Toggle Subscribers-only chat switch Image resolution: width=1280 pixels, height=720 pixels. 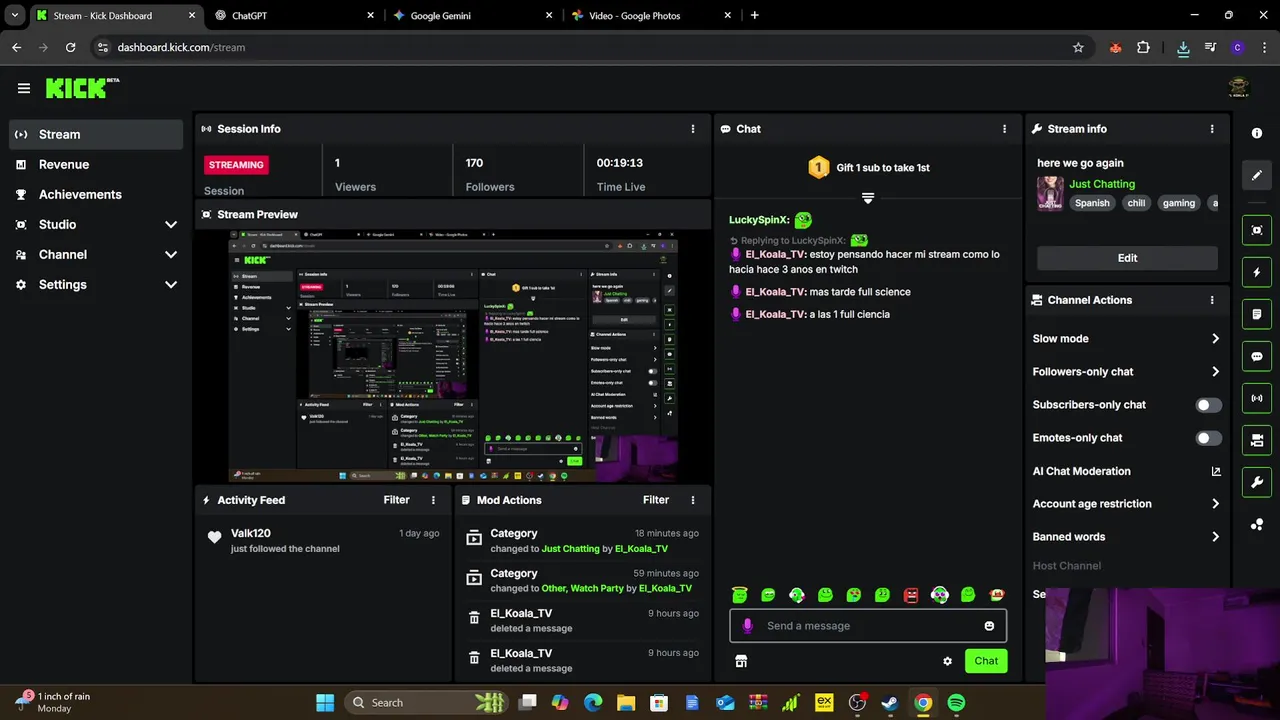point(1208,405)
